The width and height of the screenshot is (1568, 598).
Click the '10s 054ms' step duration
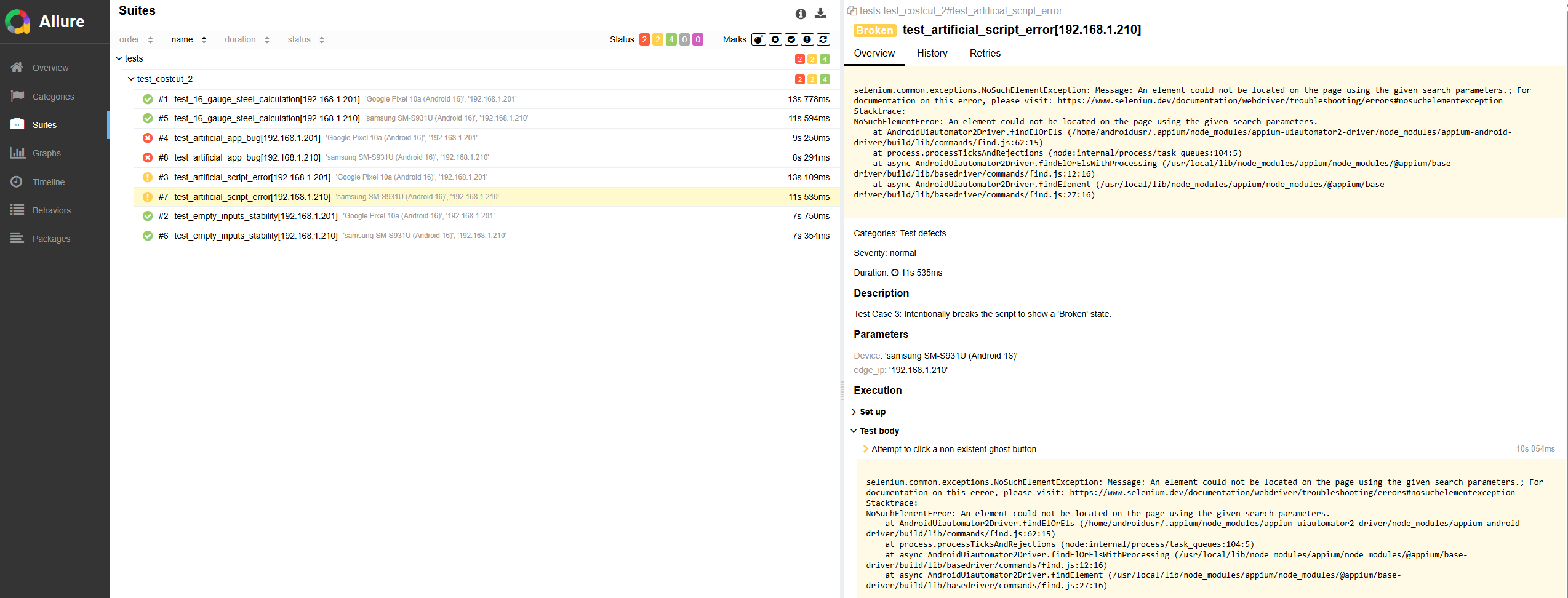[1535, 449]
